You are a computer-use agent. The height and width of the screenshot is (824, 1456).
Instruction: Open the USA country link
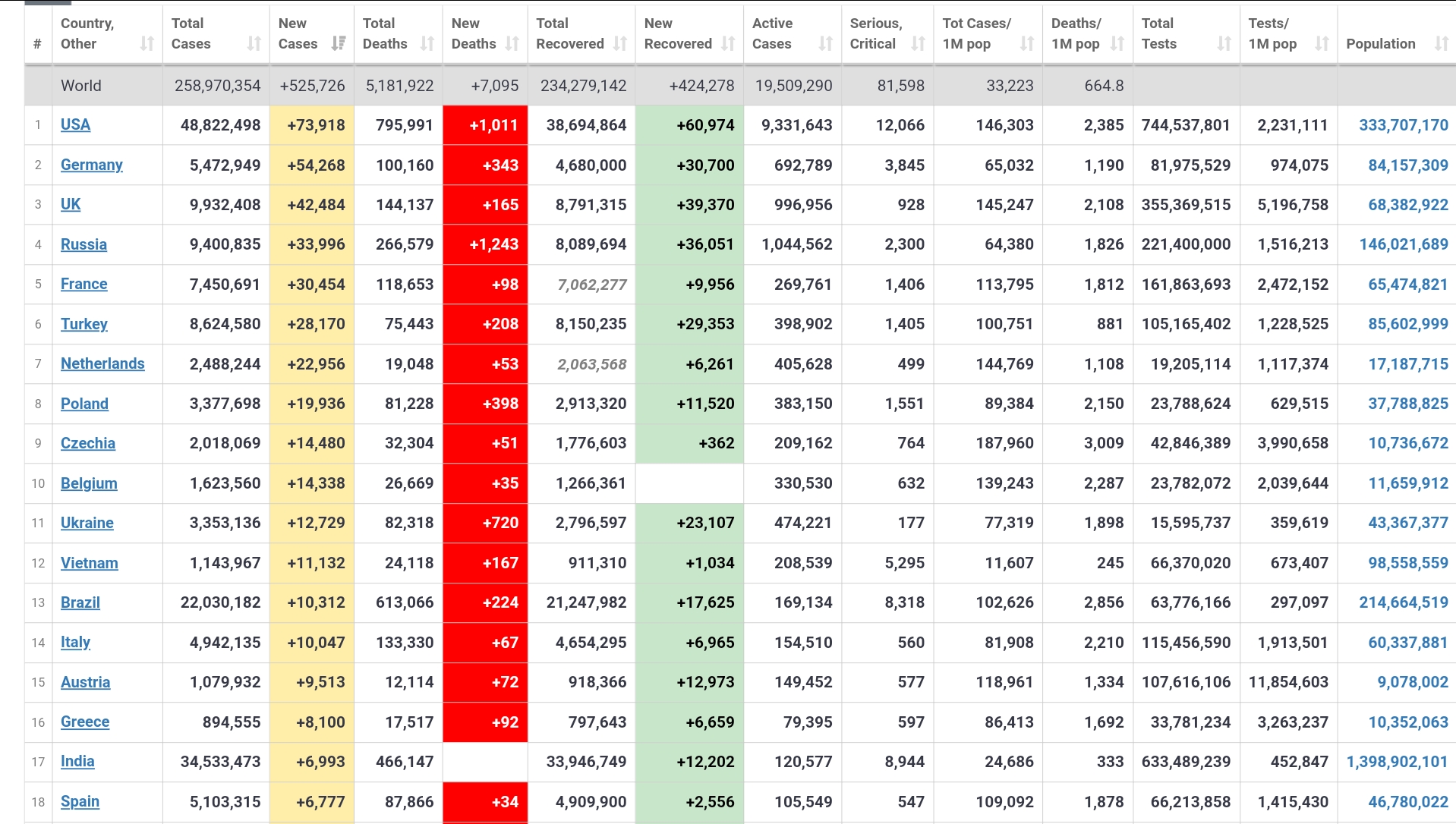[x=75, y=125]
